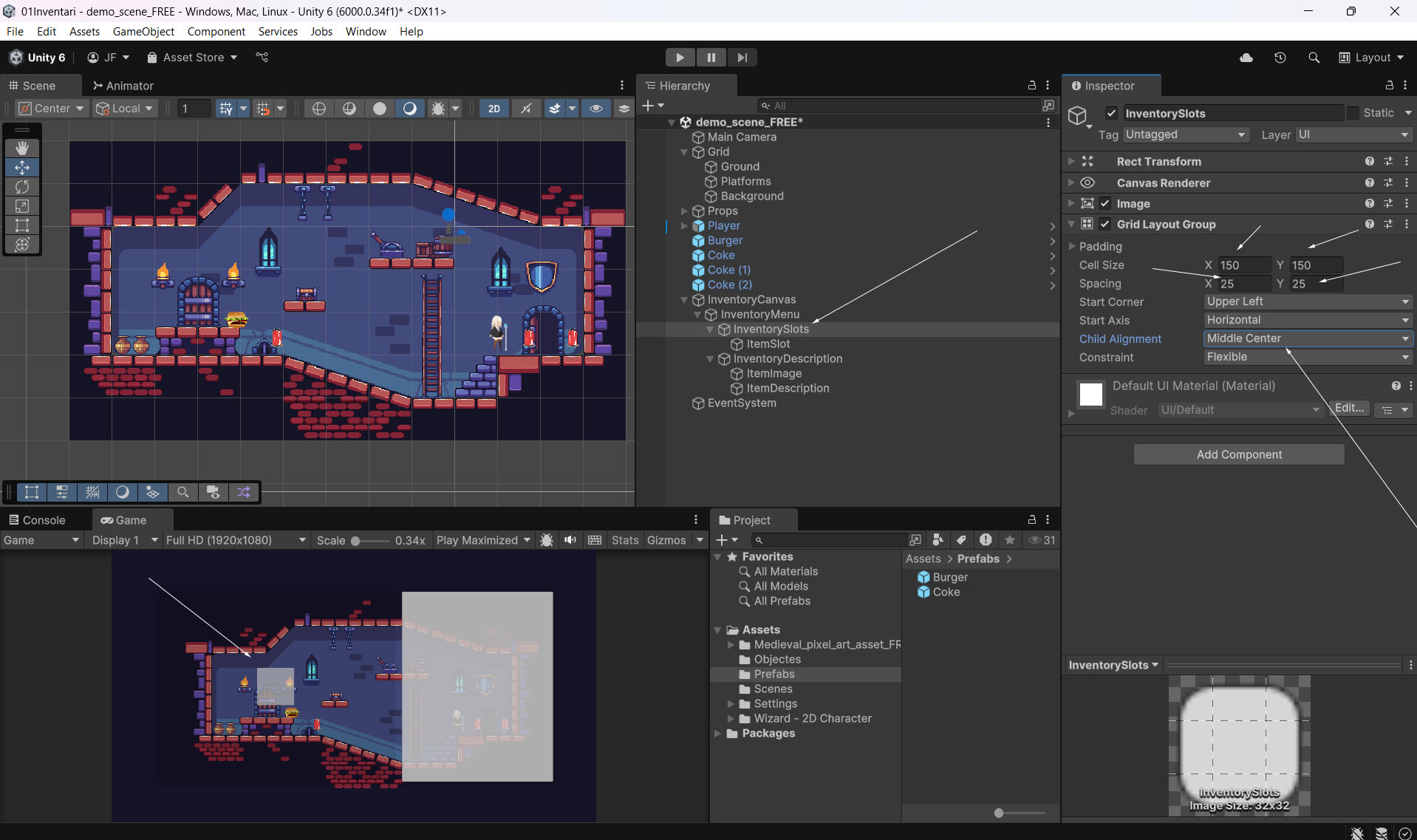
Task: Click the Stats button in Game view
Action: coord(624,540)
